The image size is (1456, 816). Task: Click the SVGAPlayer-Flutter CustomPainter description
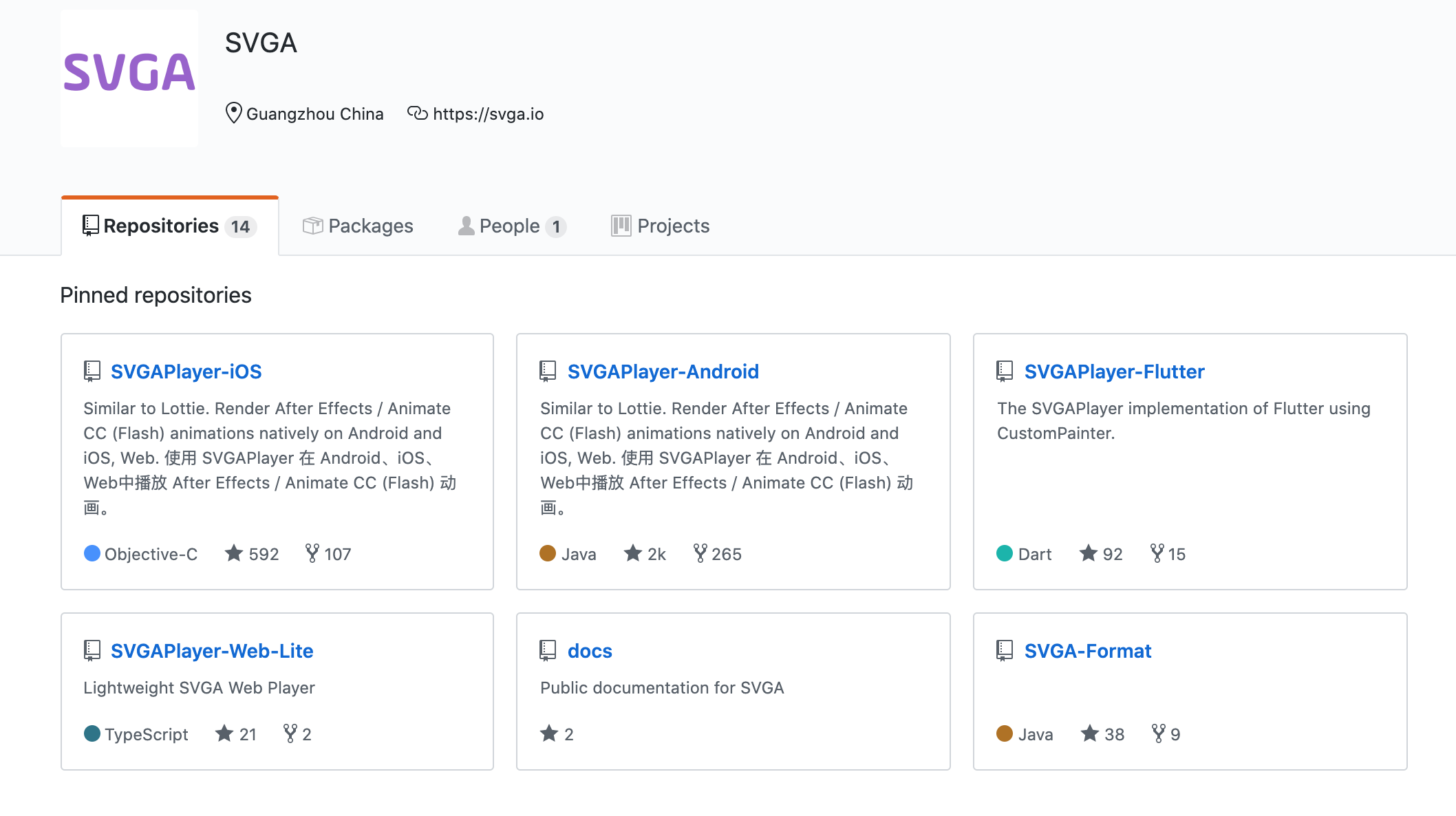[x=1184, y=420]
